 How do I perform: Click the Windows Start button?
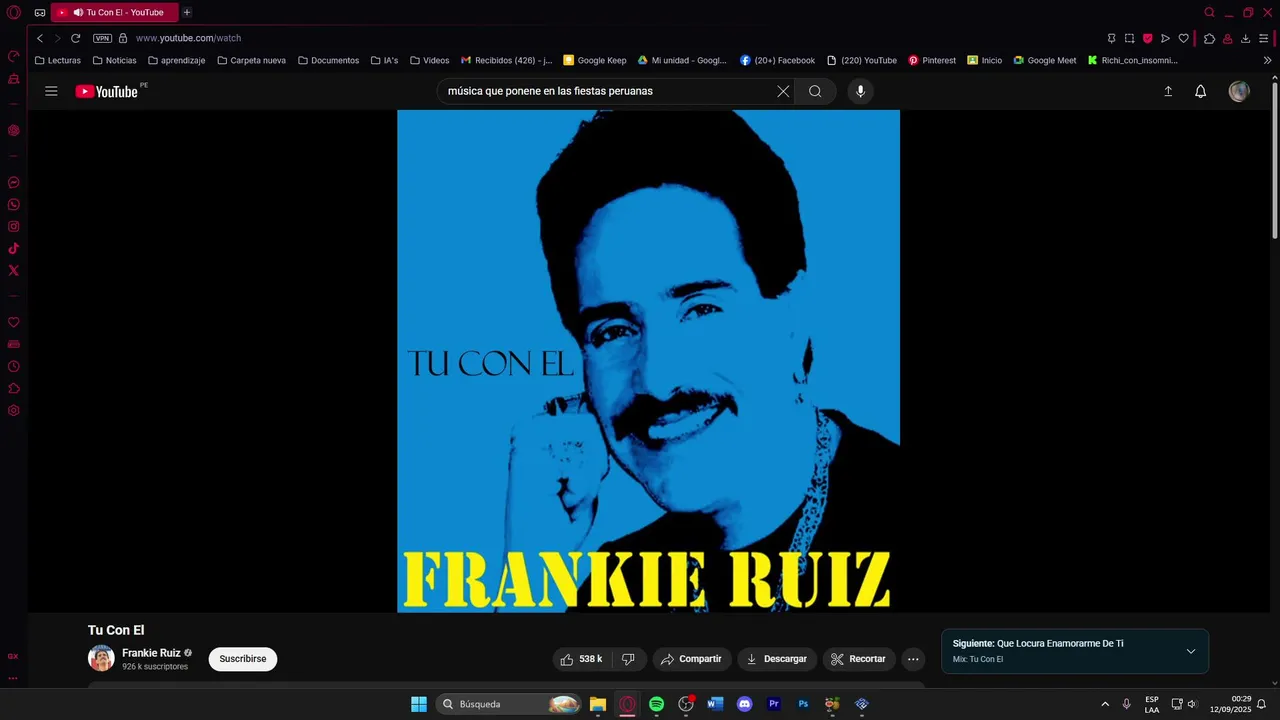point(419,704)
